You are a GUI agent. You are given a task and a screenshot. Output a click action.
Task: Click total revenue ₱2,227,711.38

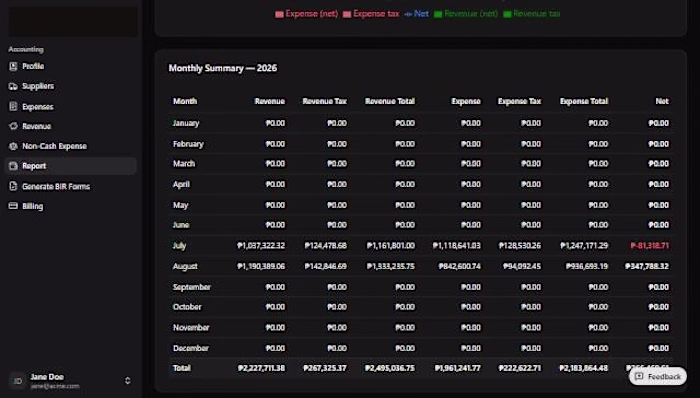(261, 368)
